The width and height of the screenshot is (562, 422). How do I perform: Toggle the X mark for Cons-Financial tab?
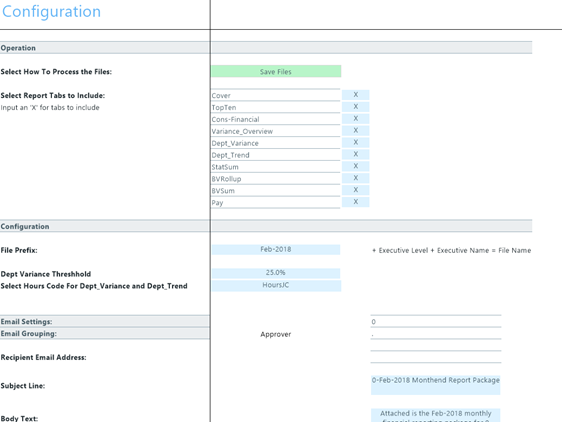356,118
